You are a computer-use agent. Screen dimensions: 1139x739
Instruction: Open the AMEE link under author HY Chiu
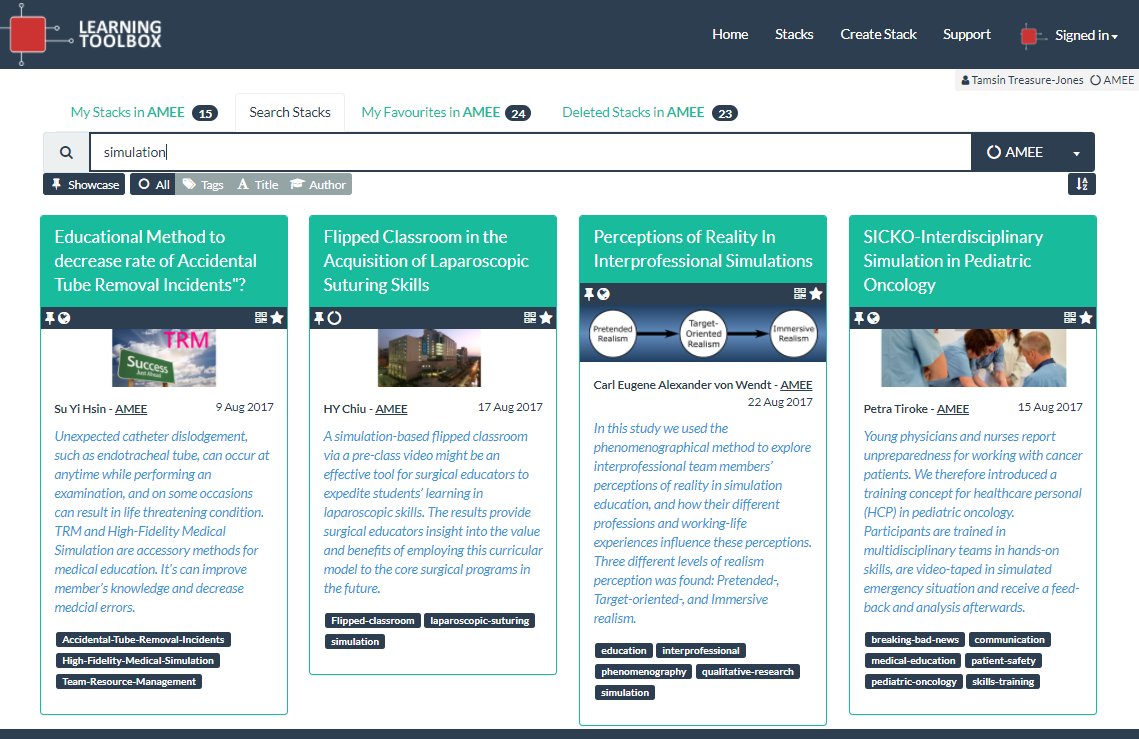[391, 408]
